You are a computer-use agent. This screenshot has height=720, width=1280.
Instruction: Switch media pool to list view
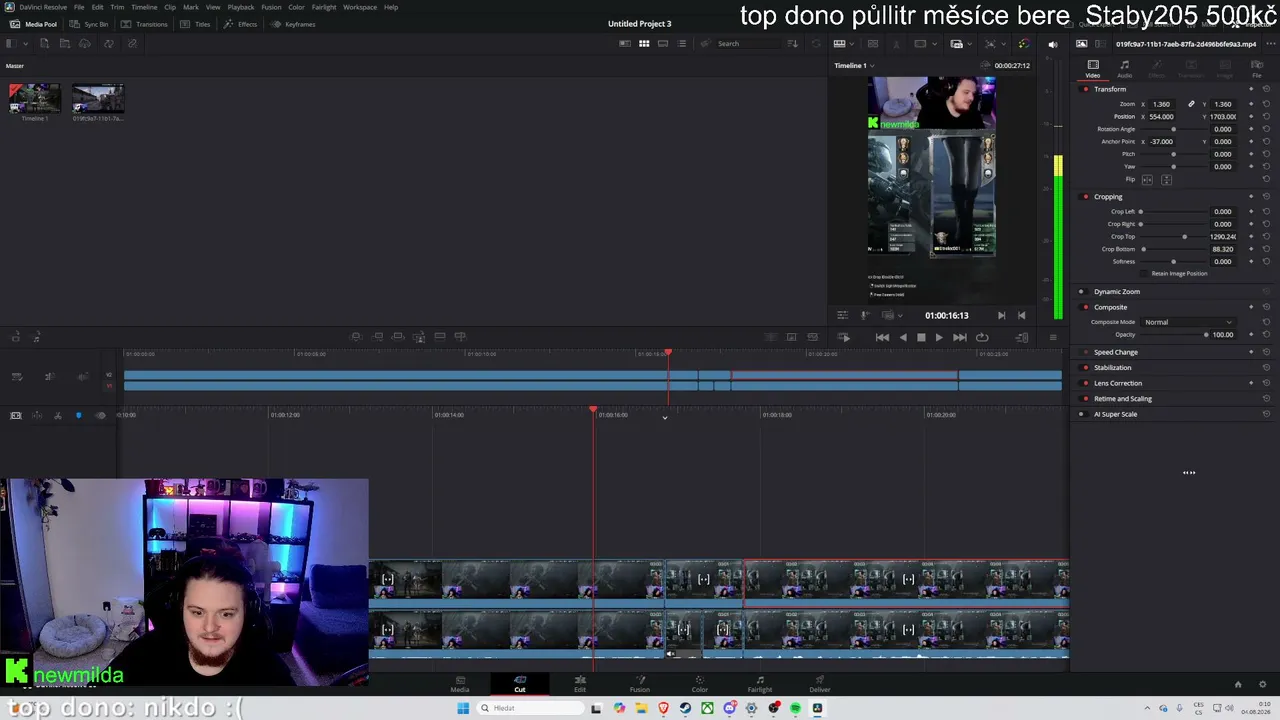pyautogui.click(x=682, y=44)
